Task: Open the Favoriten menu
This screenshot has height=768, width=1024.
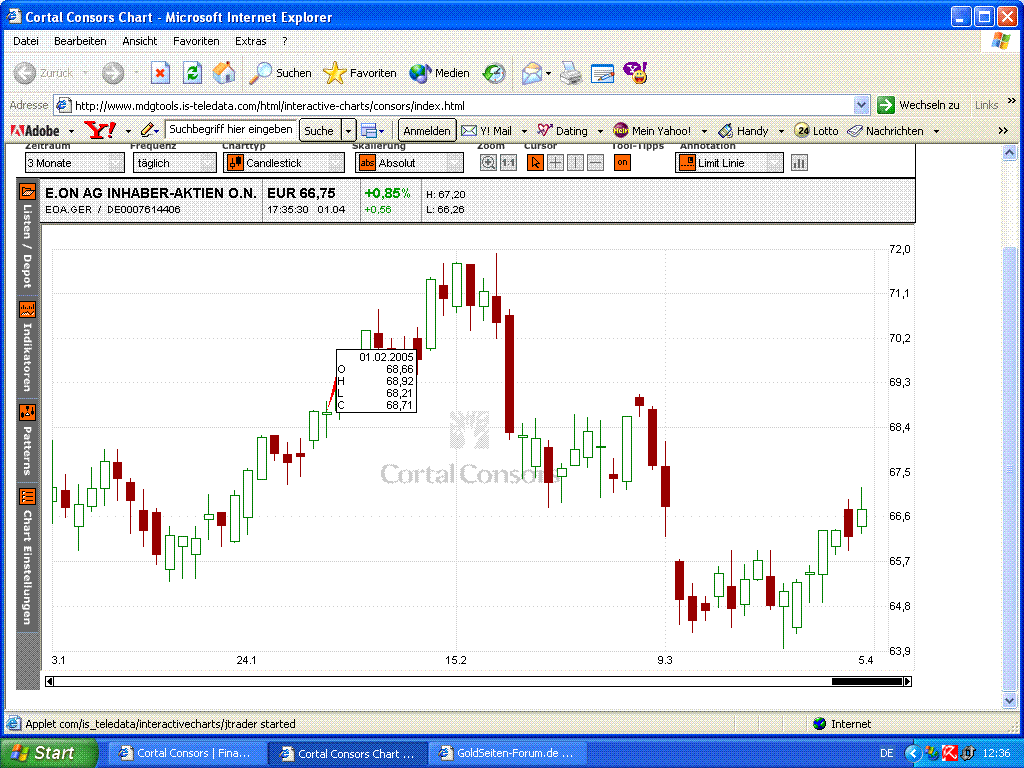Action: point(196,41)
